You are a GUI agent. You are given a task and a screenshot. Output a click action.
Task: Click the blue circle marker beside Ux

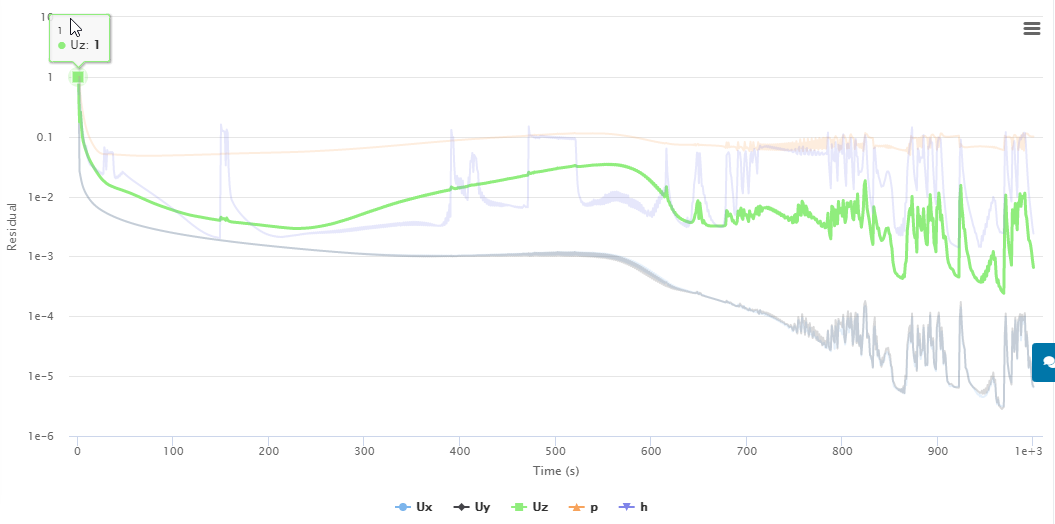click(403, 507)
